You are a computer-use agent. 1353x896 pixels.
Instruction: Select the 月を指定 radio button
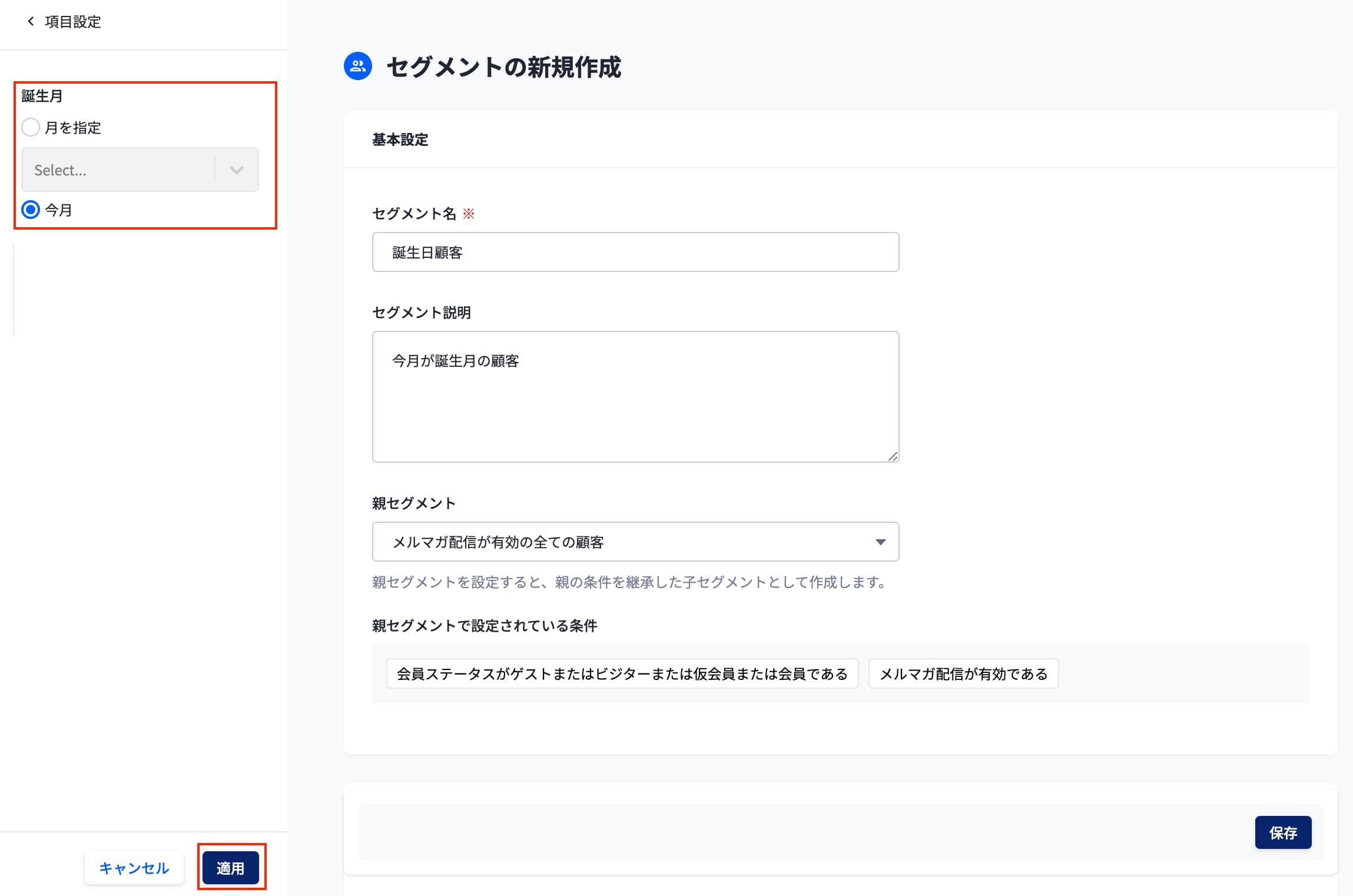coord(31,127)
